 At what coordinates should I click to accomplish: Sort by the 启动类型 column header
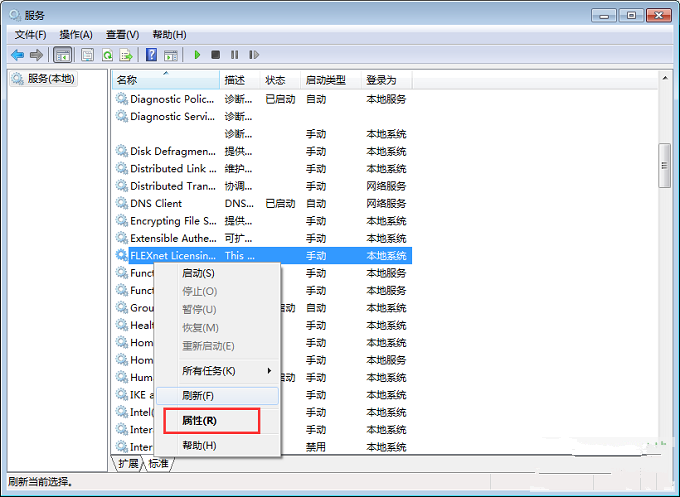pos(331,80)
